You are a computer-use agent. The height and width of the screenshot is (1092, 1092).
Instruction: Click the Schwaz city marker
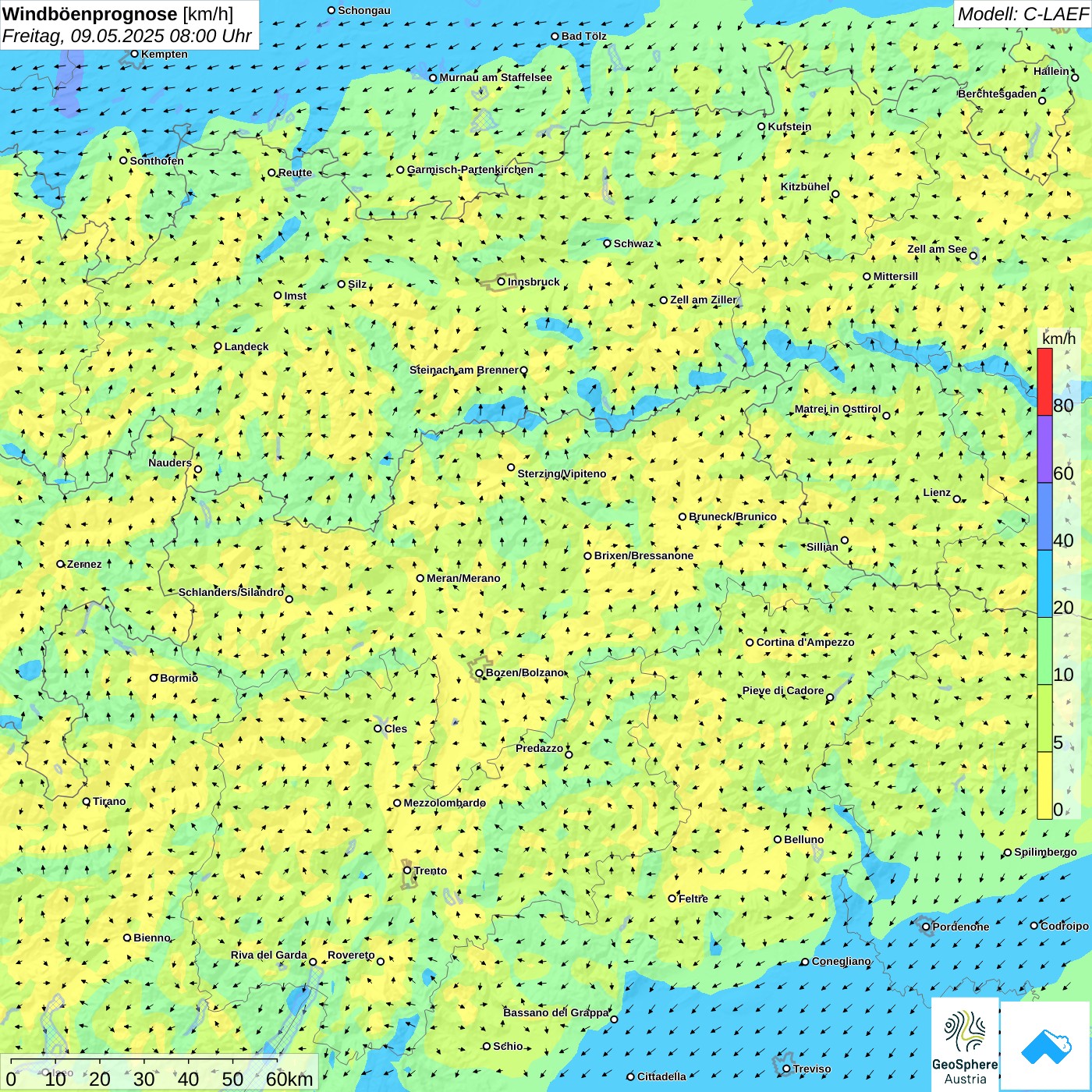(607, 243)
